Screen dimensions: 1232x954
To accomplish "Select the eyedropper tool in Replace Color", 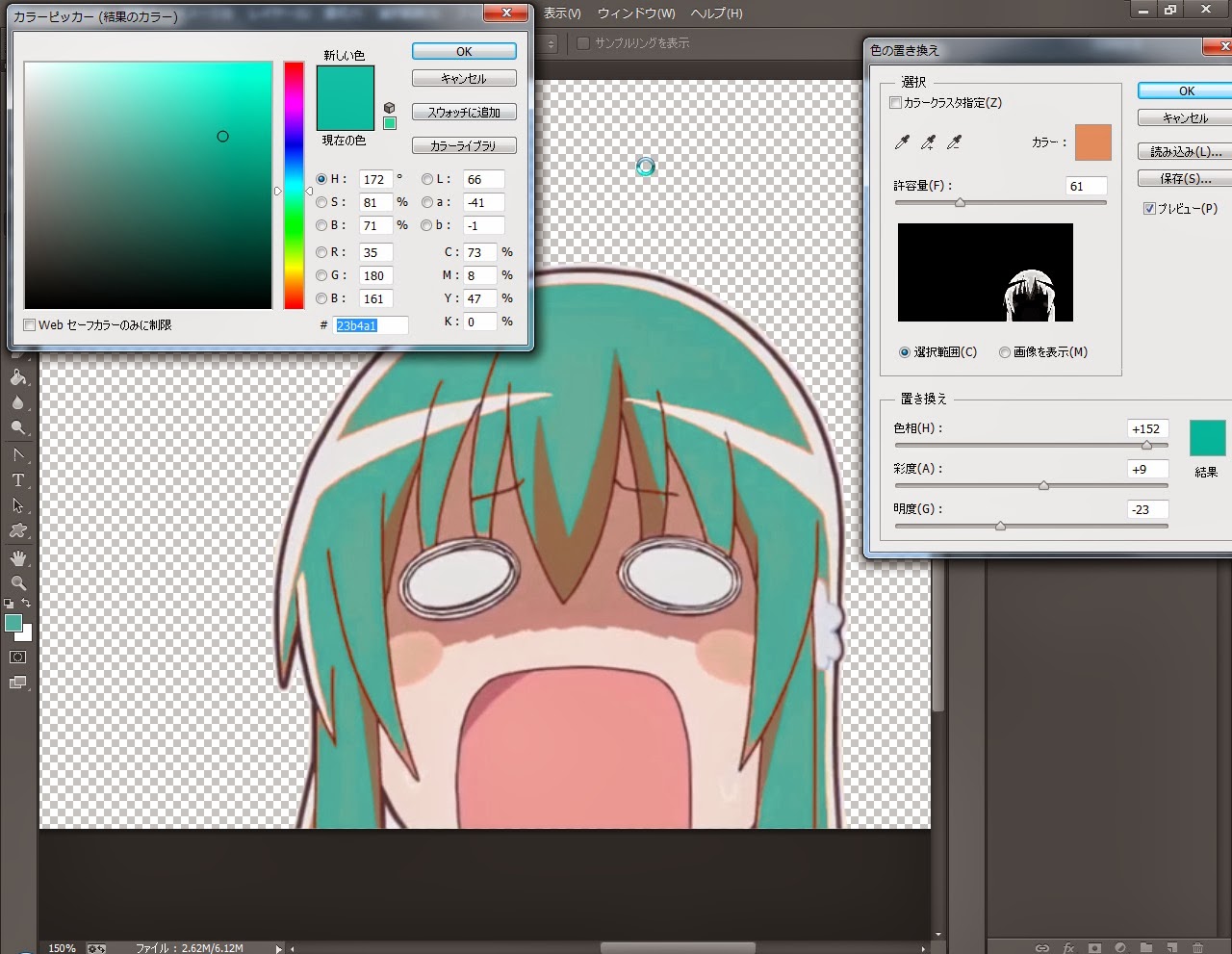I will (902, 142).
